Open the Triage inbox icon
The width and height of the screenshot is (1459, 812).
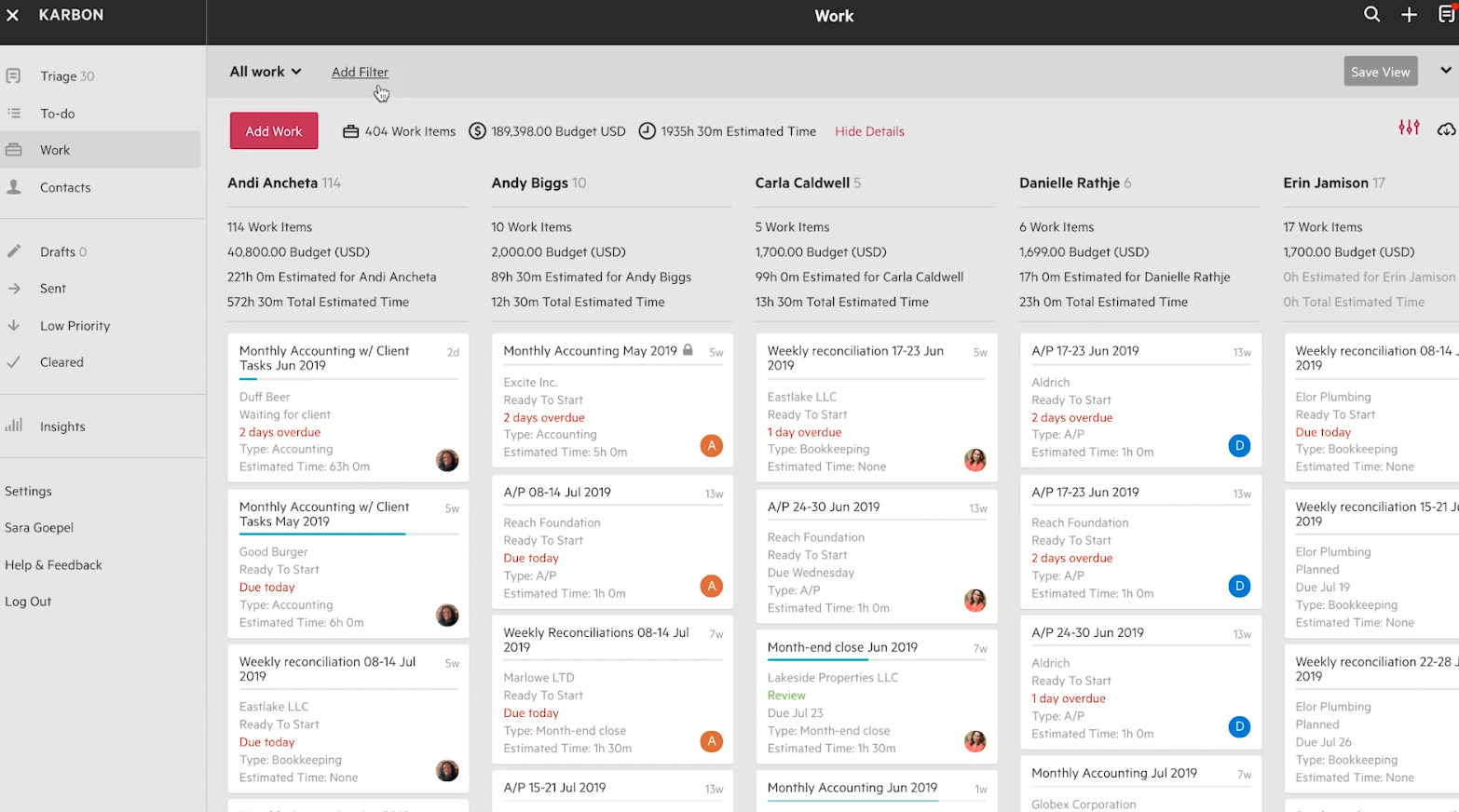14,75
